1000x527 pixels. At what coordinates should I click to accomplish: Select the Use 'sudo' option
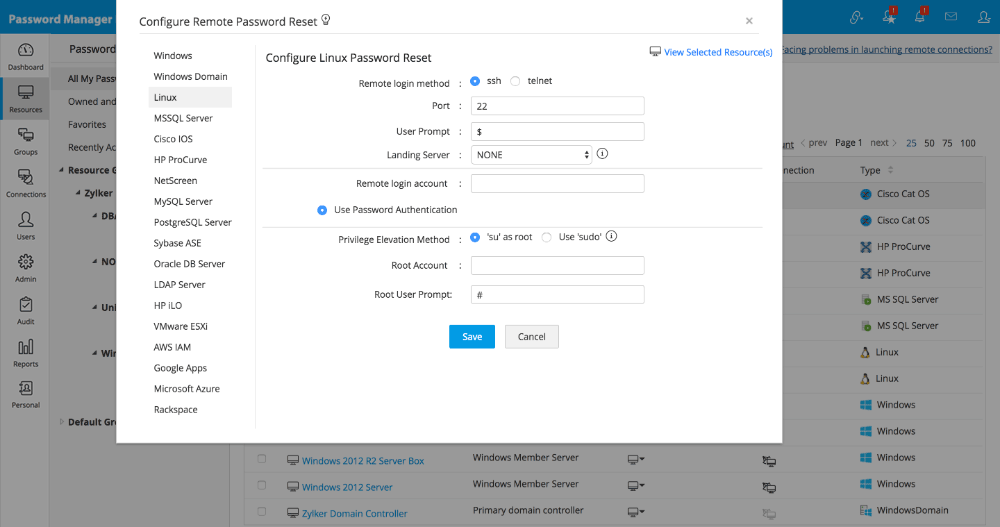[547, 238]
